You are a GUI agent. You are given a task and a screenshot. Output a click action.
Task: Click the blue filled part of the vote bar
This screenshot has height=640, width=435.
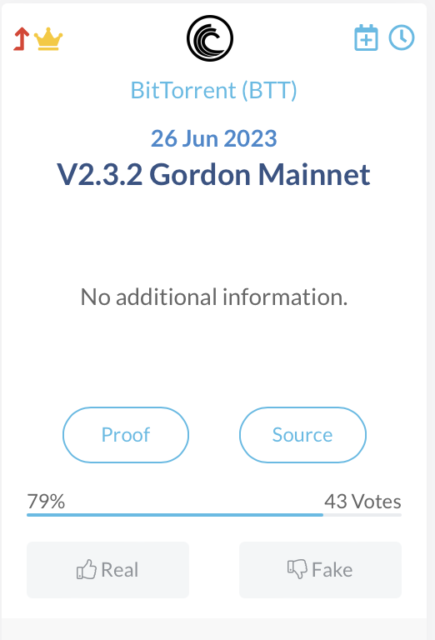175,515
